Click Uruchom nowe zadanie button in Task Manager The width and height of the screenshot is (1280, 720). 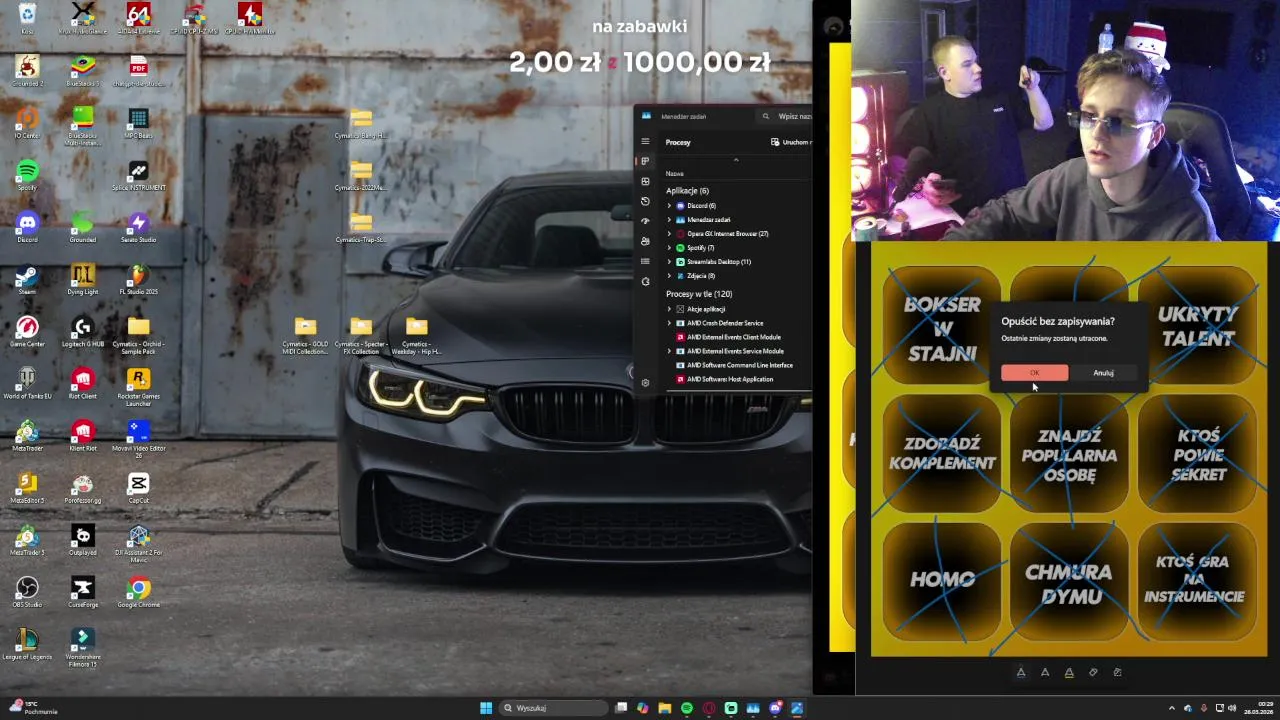click(790, 142)
